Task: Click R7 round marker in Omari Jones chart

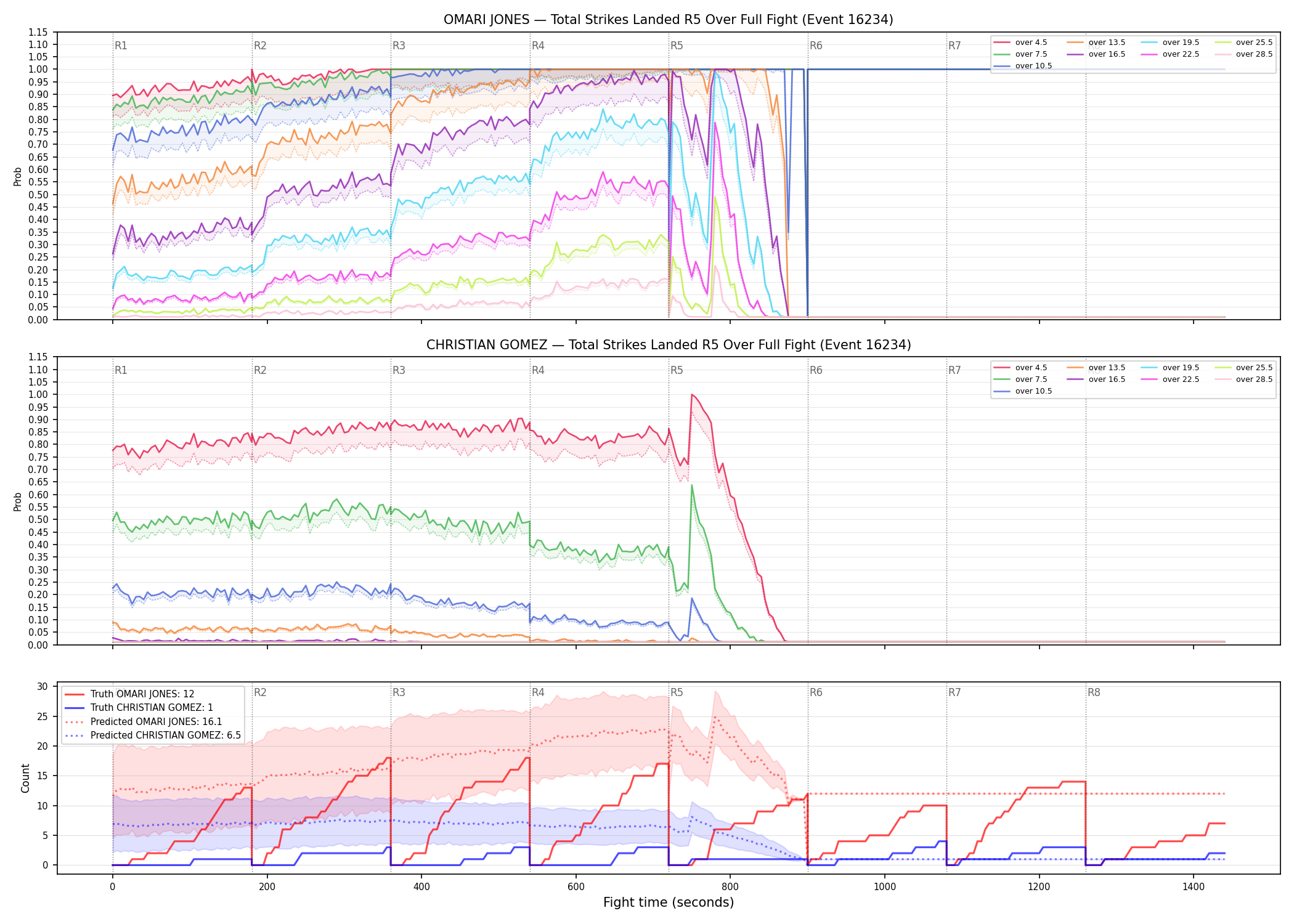Action: pyautogui.click(x=954, y=46)
